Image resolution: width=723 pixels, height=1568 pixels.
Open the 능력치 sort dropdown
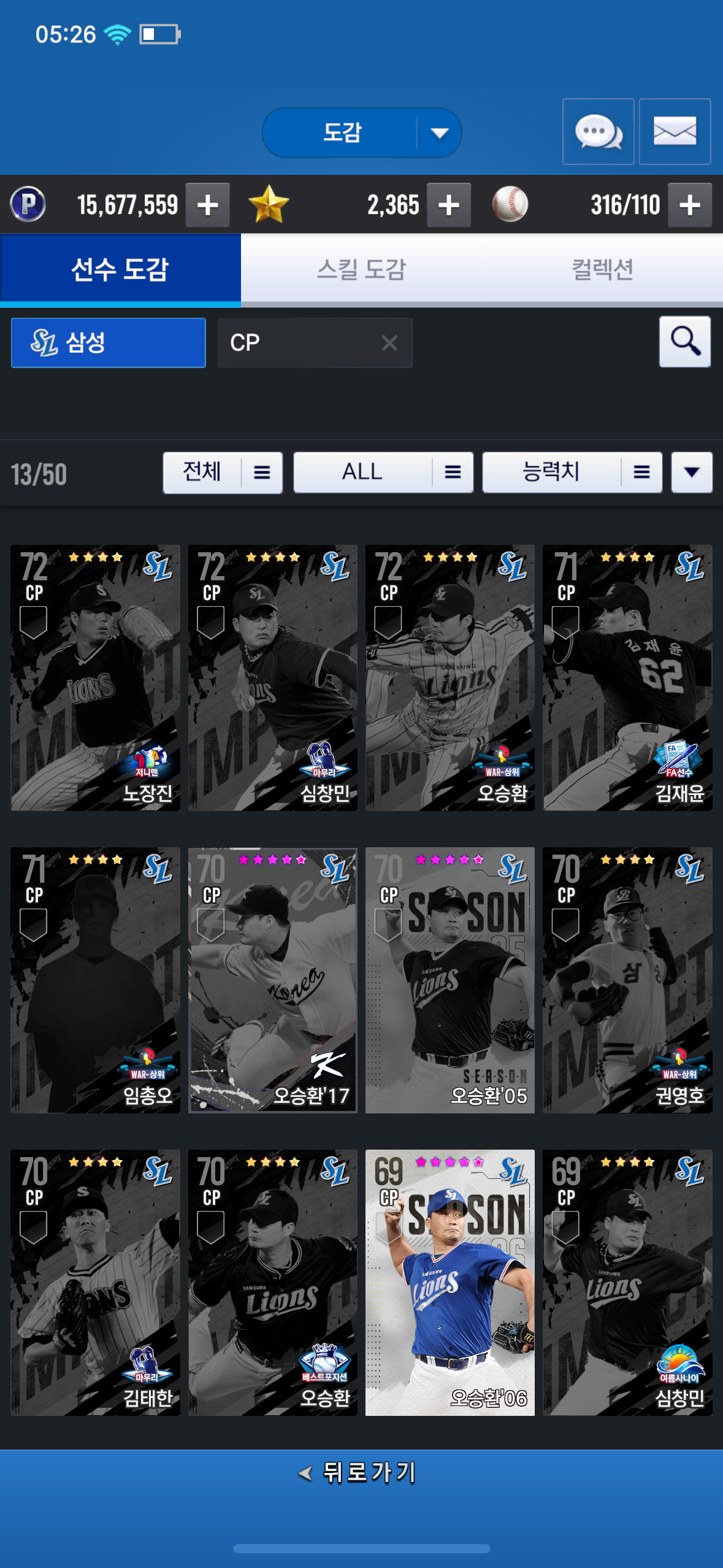pos(572,472)
